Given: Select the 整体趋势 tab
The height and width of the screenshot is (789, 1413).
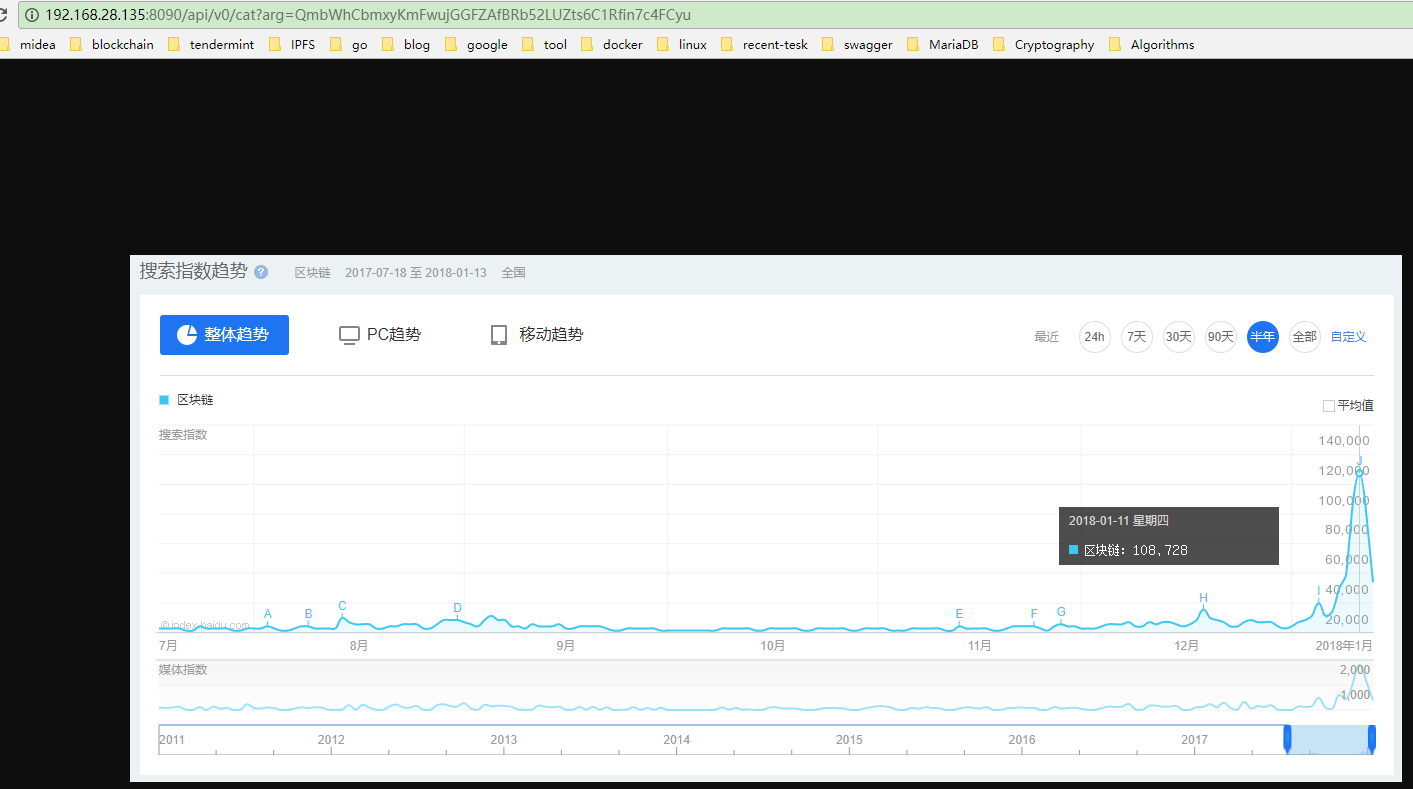Looking at the screenshot, I should [224, 335].
